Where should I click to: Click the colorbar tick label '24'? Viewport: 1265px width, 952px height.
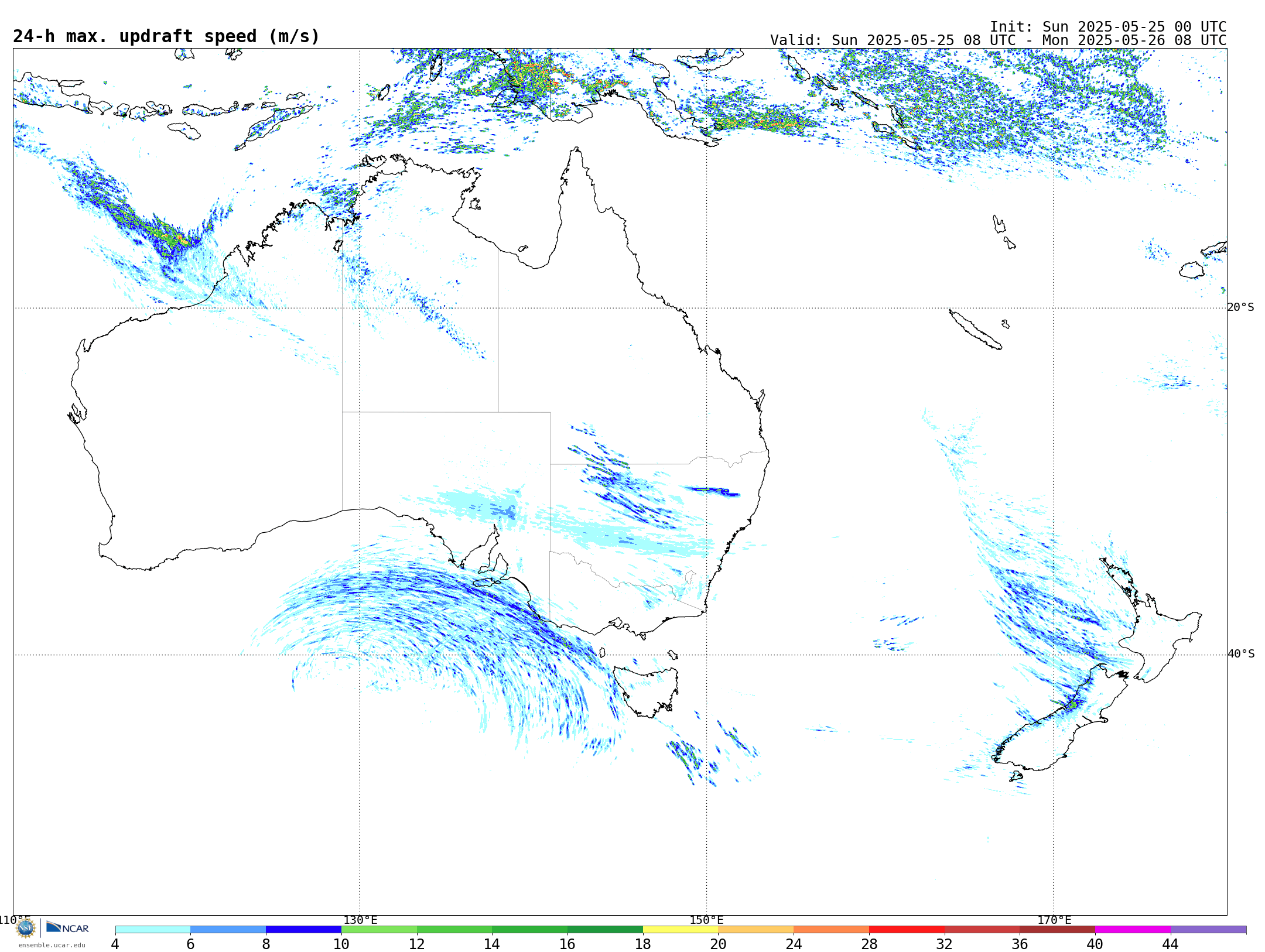click(794, 944)
